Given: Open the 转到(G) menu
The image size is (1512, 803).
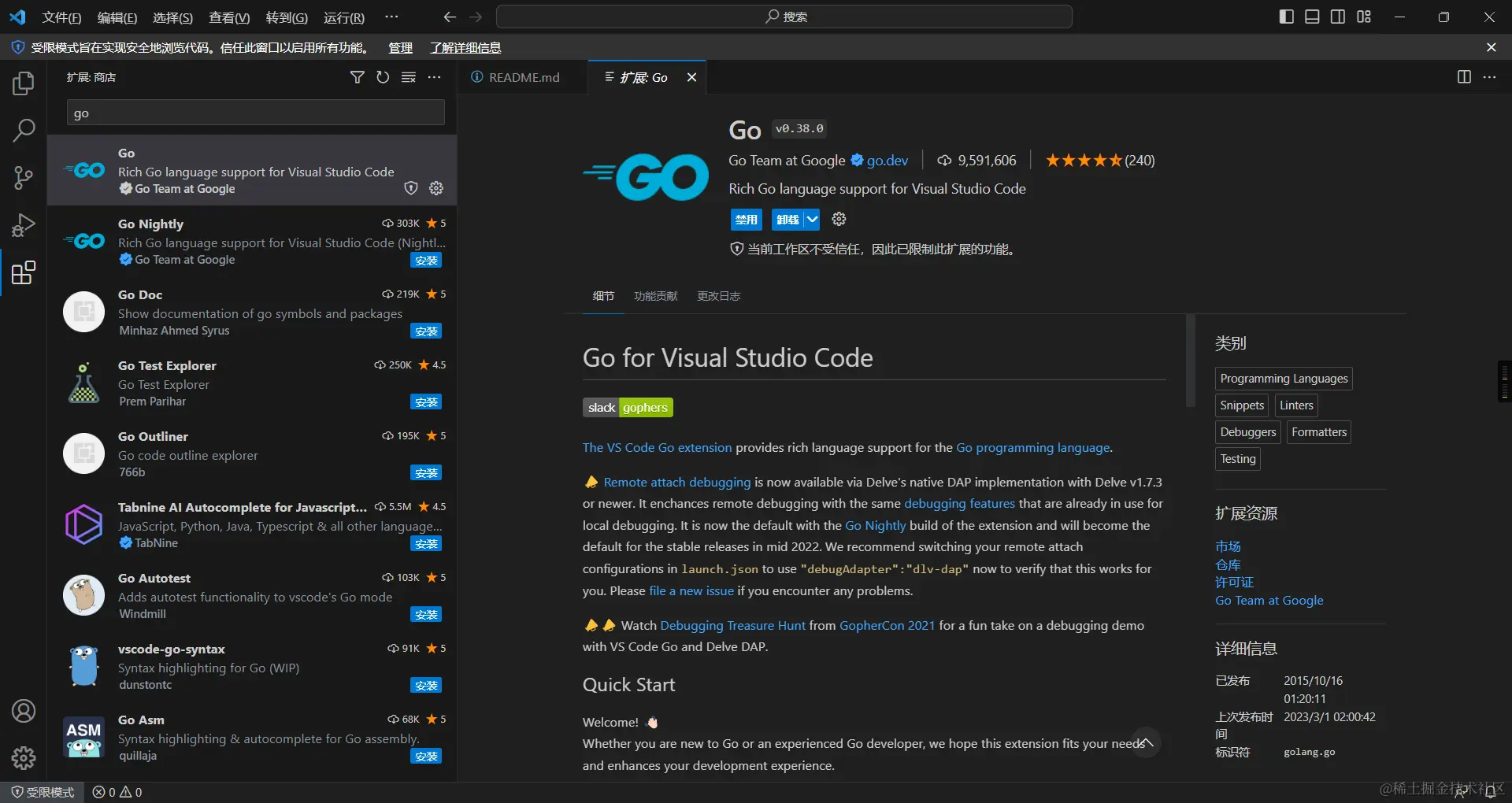Looking at the screenshot, I should (287, 17).
